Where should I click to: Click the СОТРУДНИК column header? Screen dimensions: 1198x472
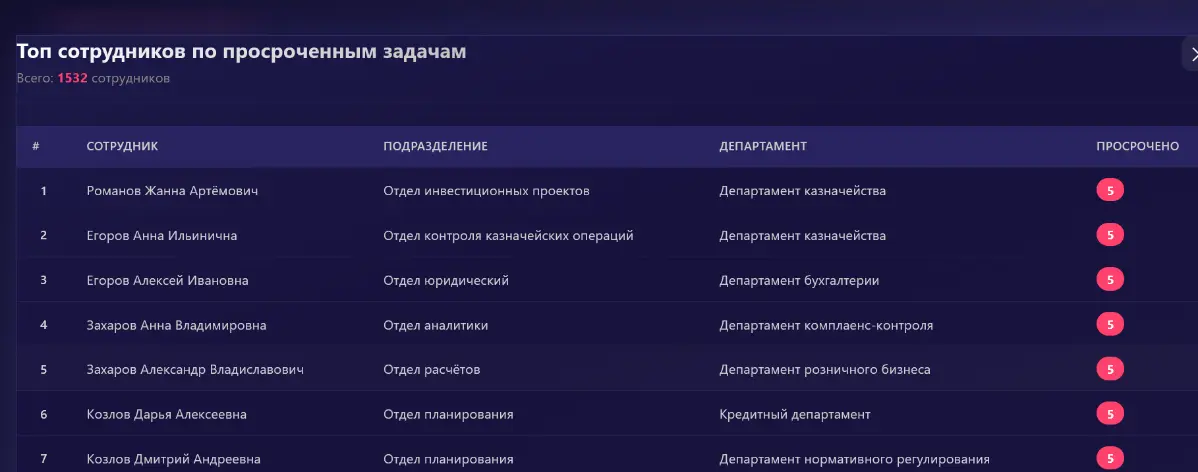tap(122, 146)
